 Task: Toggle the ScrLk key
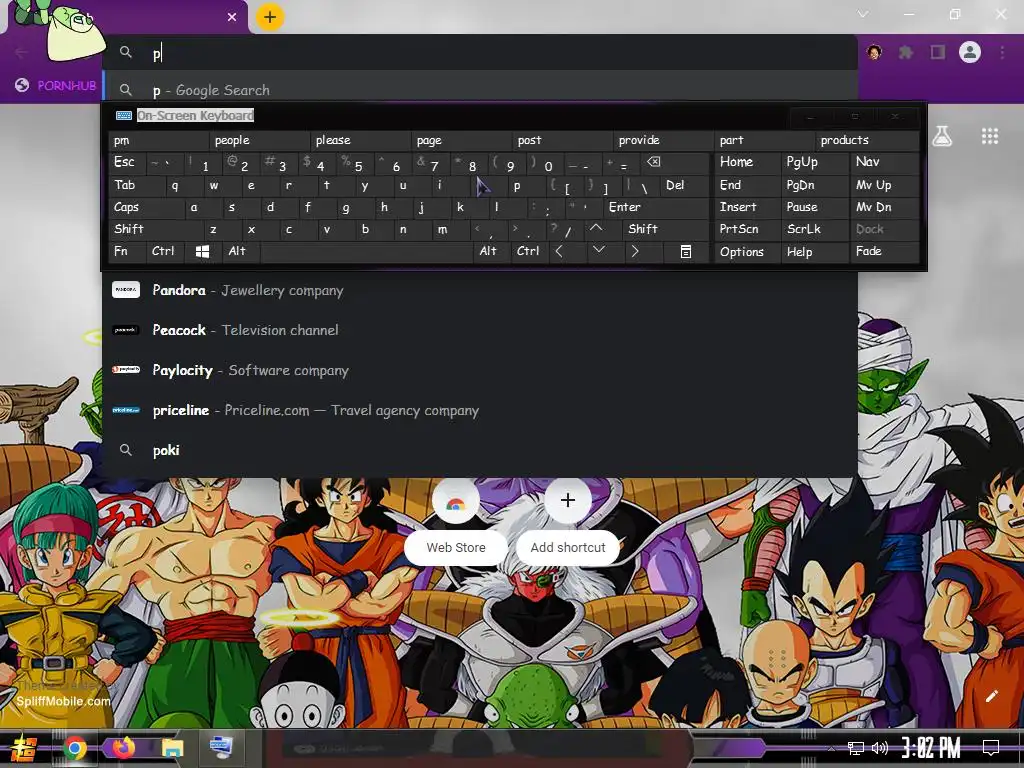[x=814, y=229]
